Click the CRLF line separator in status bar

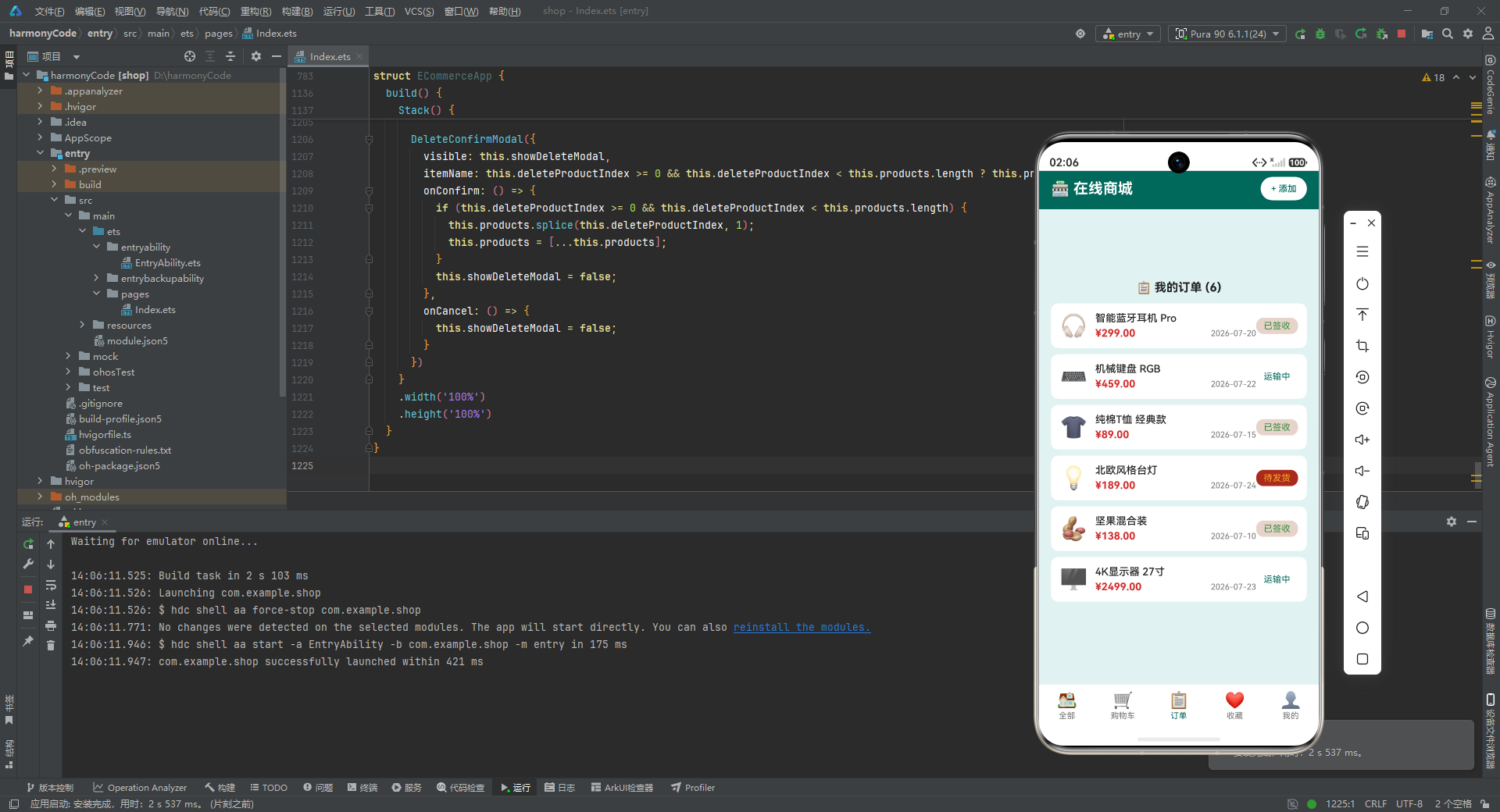coord(1375,803)
